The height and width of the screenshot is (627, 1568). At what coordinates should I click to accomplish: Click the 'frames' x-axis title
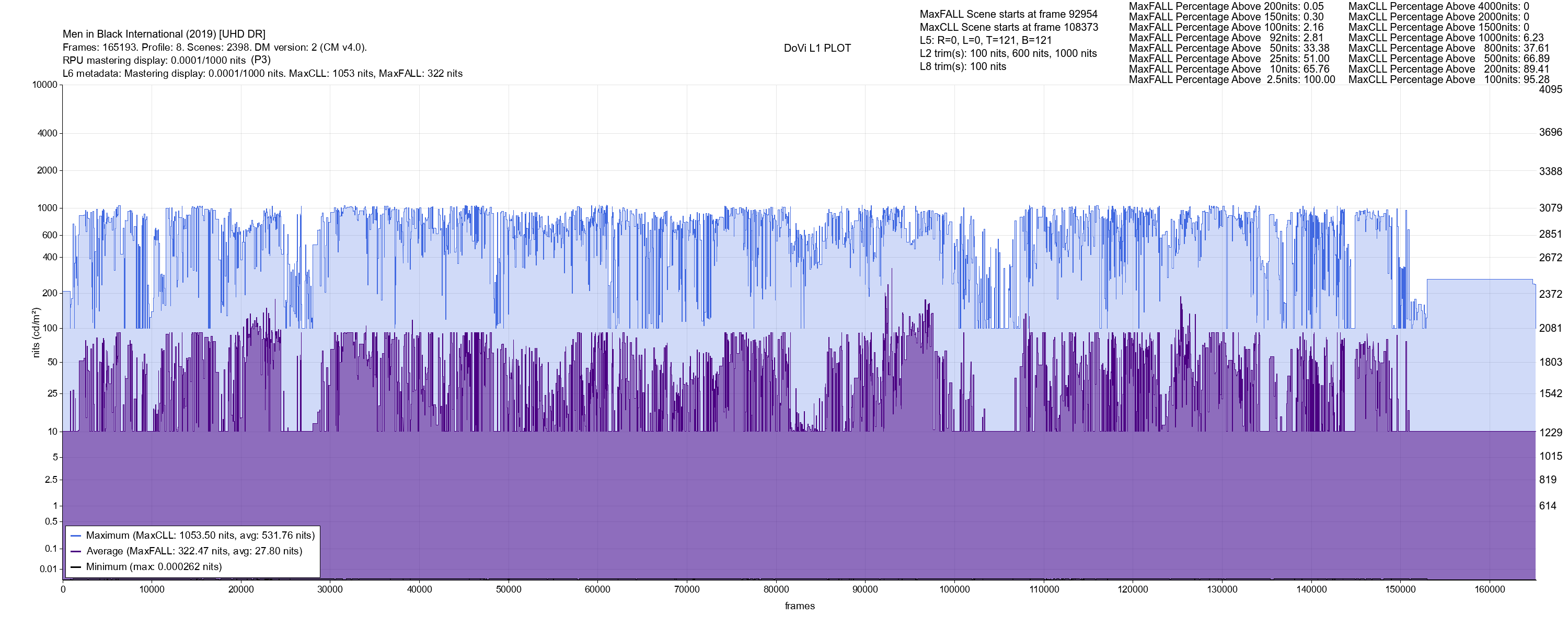[x=799, y=606]
